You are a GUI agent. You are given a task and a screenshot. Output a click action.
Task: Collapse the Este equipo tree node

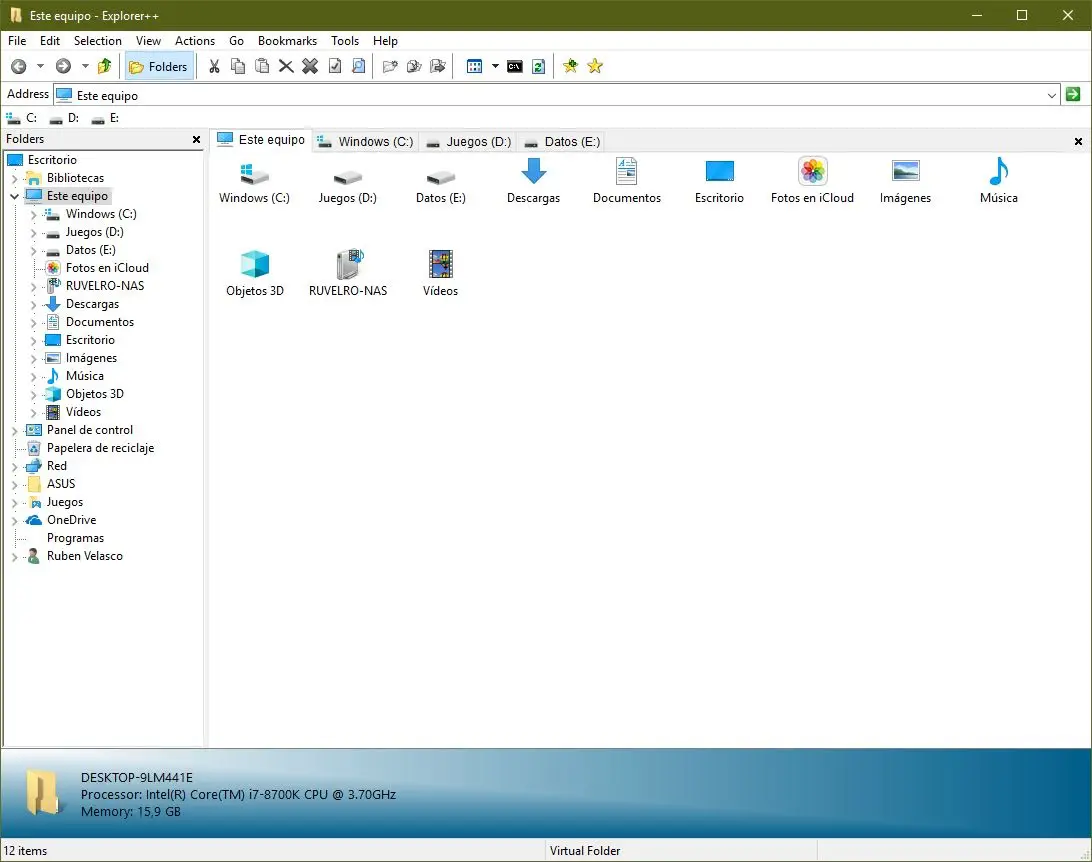click(x=15, y=196)
